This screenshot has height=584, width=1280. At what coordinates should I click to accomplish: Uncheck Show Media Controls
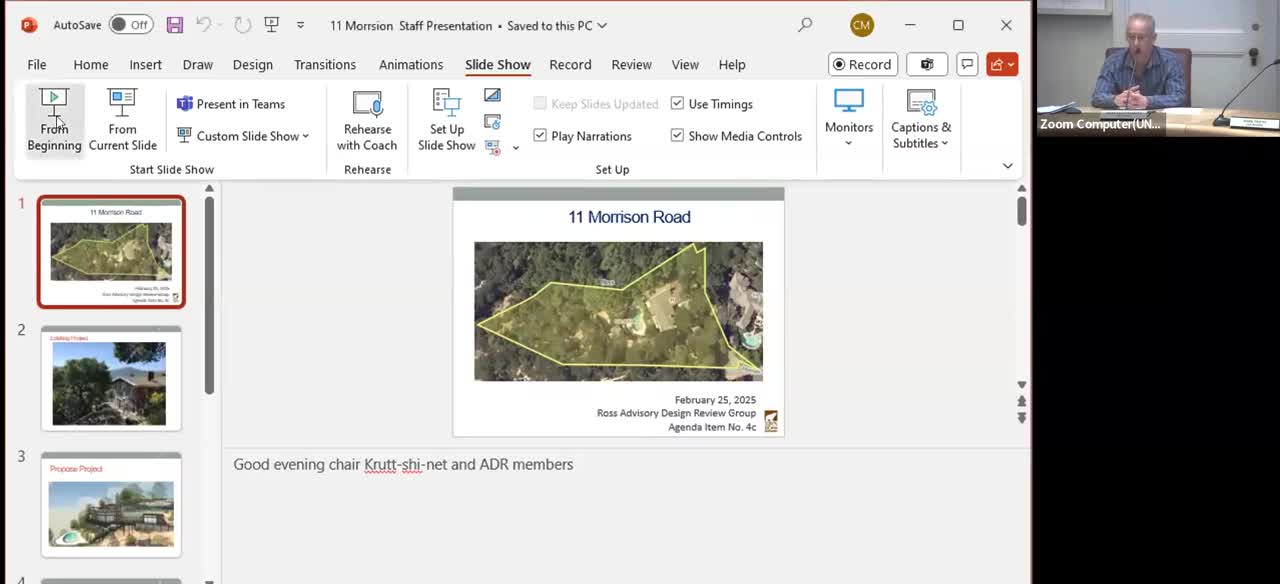pos(677,136)
